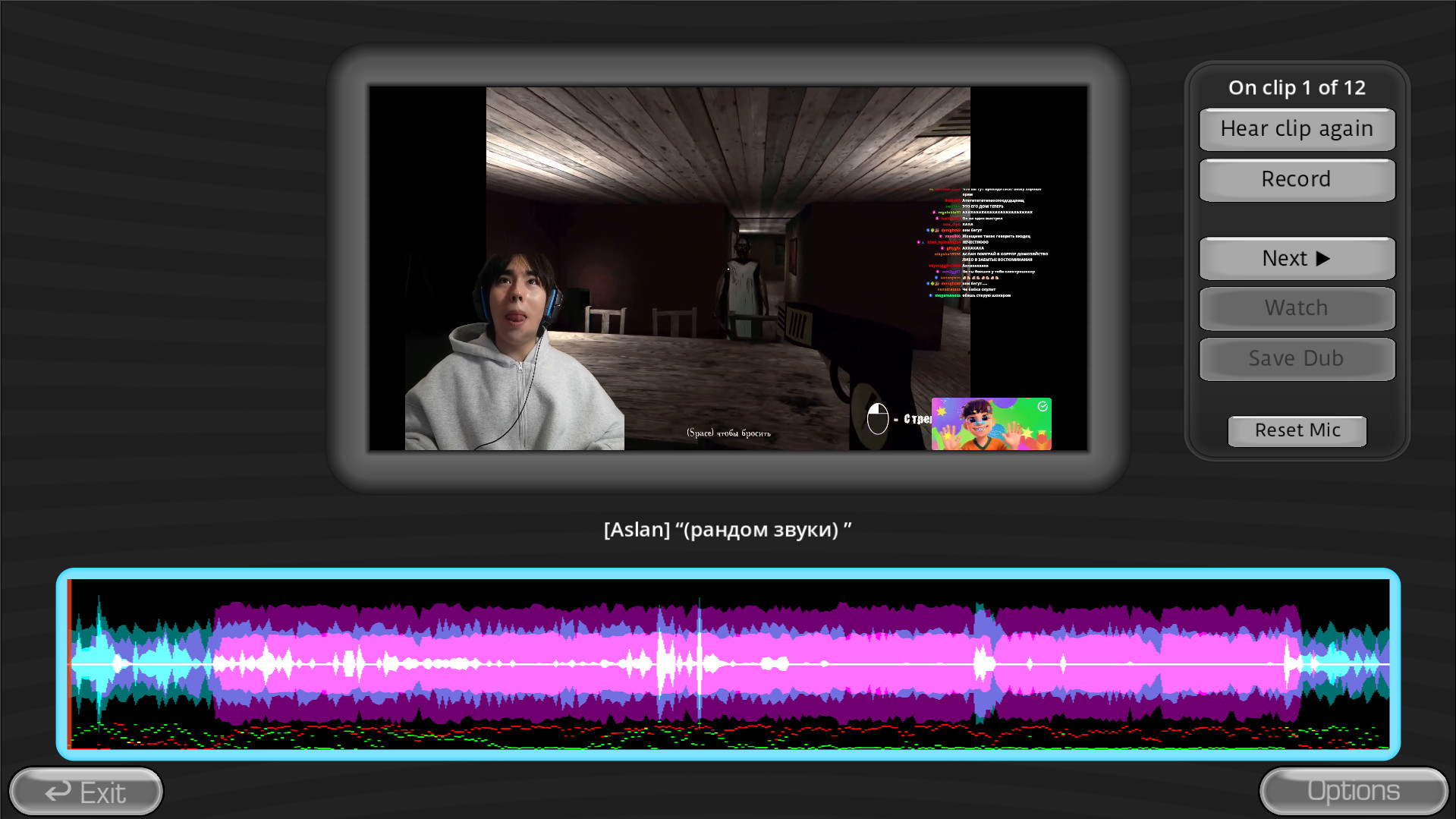The height and width of the screenshot is (819, 1456).
Task: Reset the microphone with Reset Mic
Action: click(1297, 430)
